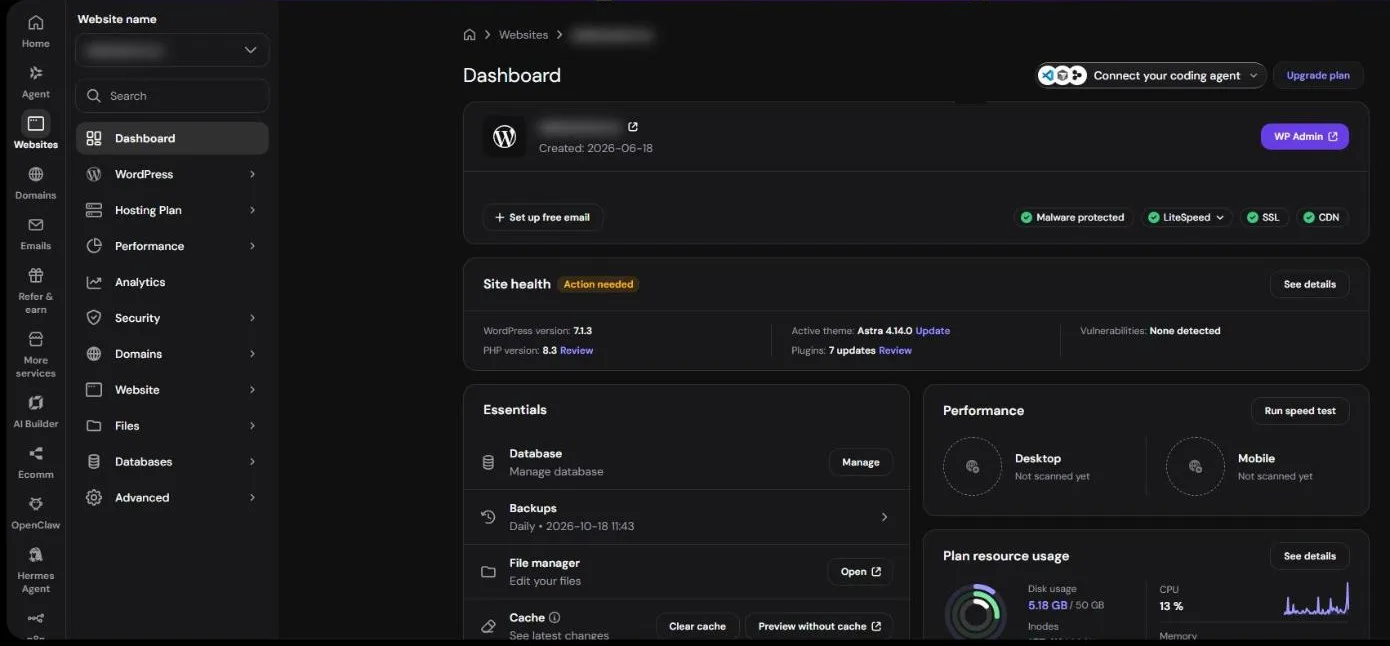
Task: Click the WordPress logo on site card
Action: pos(504,136)
